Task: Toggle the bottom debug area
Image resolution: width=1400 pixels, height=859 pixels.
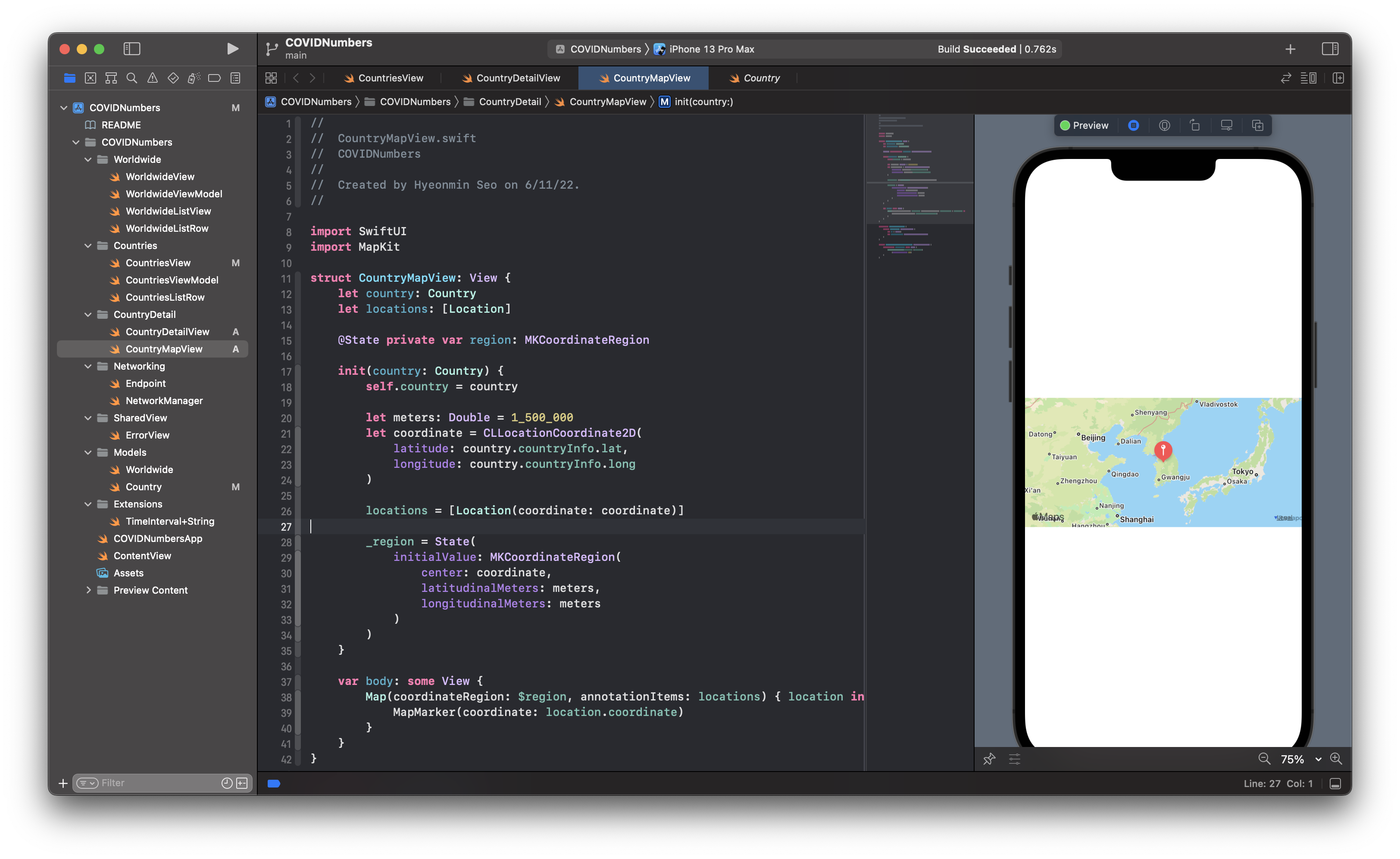Action: click(x=1335, y=784)
